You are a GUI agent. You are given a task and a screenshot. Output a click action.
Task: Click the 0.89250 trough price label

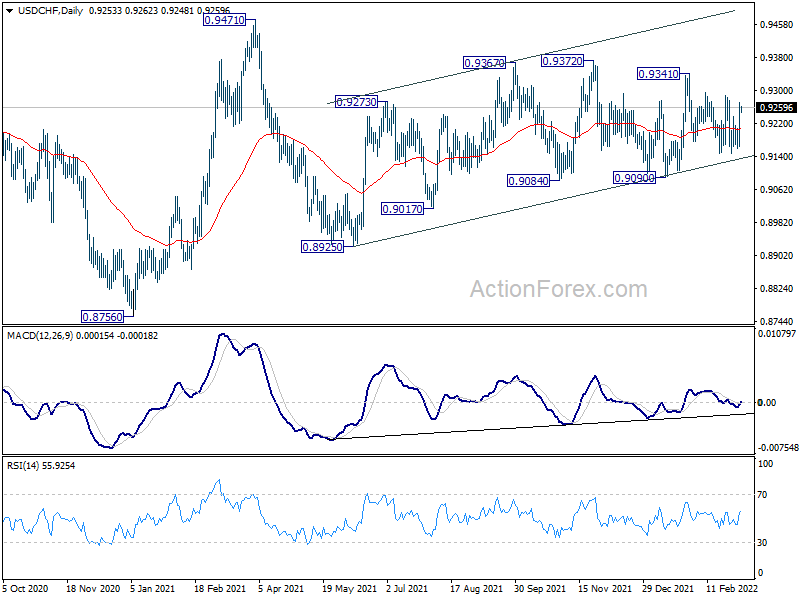(x=322, y=247)
